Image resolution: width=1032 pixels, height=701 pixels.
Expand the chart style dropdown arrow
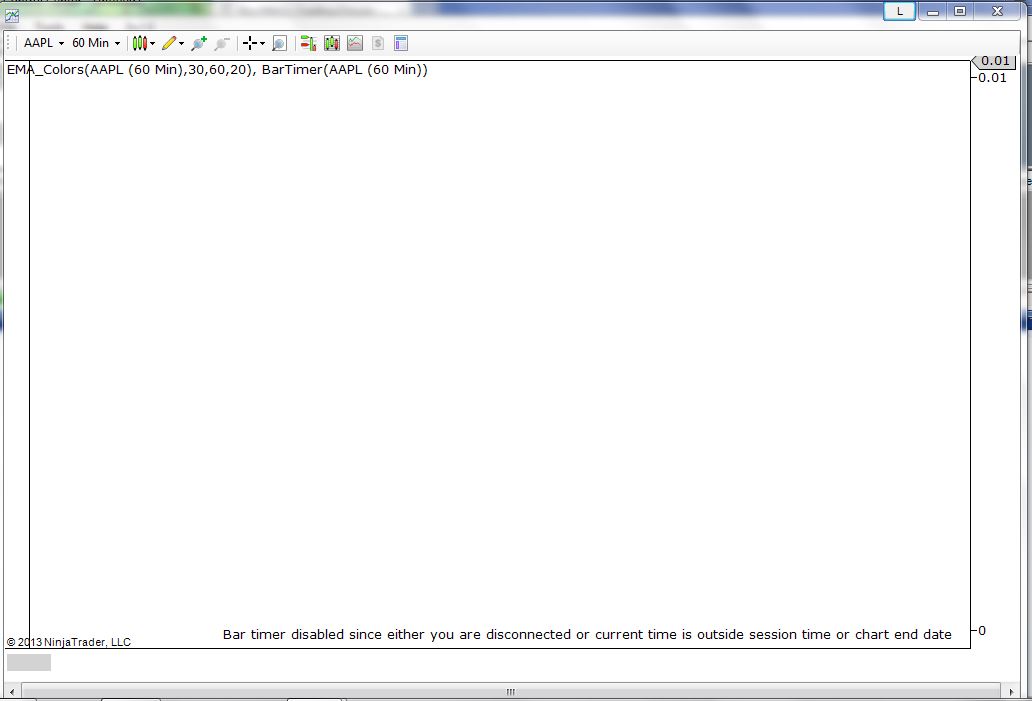tap(153, 43)
